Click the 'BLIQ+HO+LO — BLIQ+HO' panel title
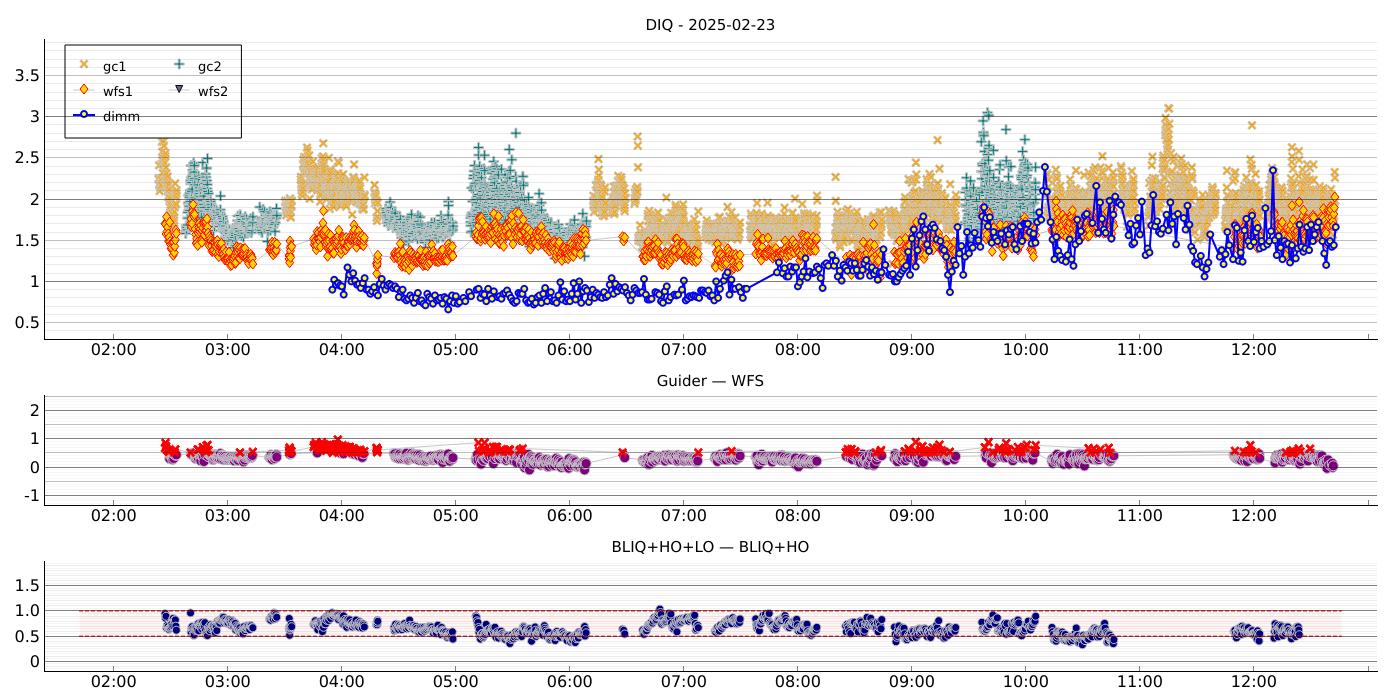The image size is (1400, 700). [x=710, y=547]
